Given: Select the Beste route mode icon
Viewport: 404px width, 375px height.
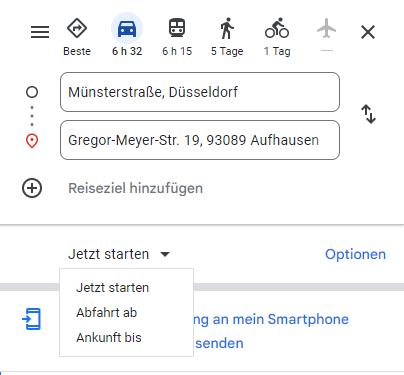Looking at the screenshot, I should click(77, 28).
